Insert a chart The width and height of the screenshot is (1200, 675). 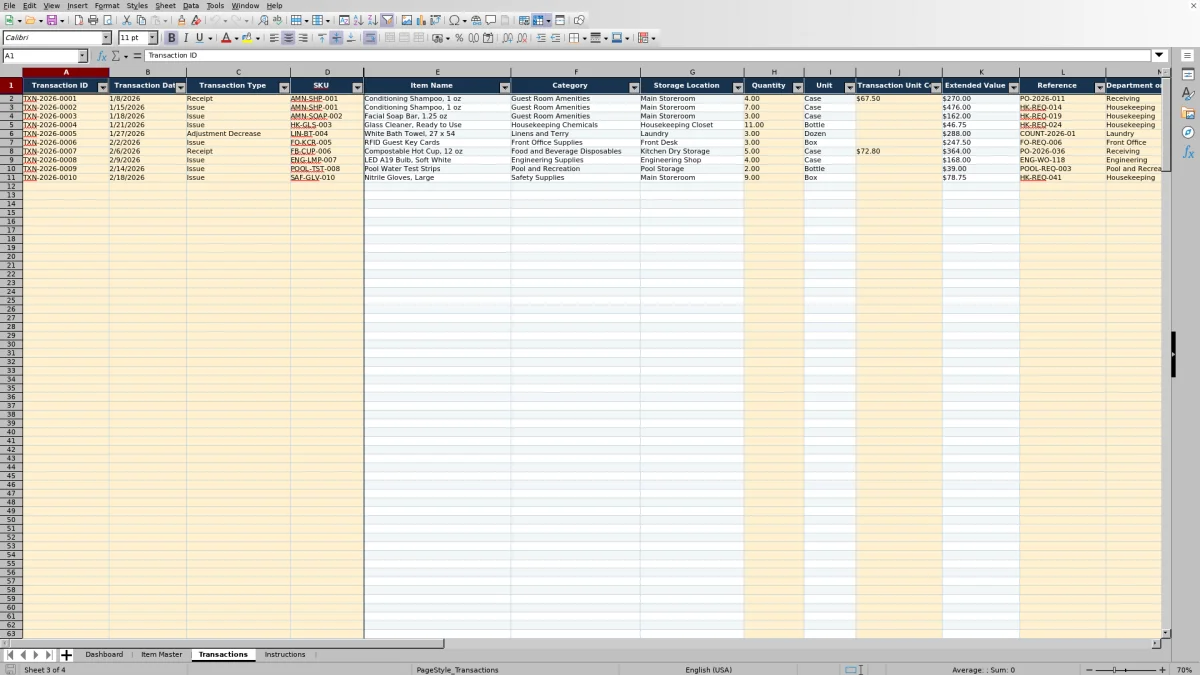tap(421, 20)
